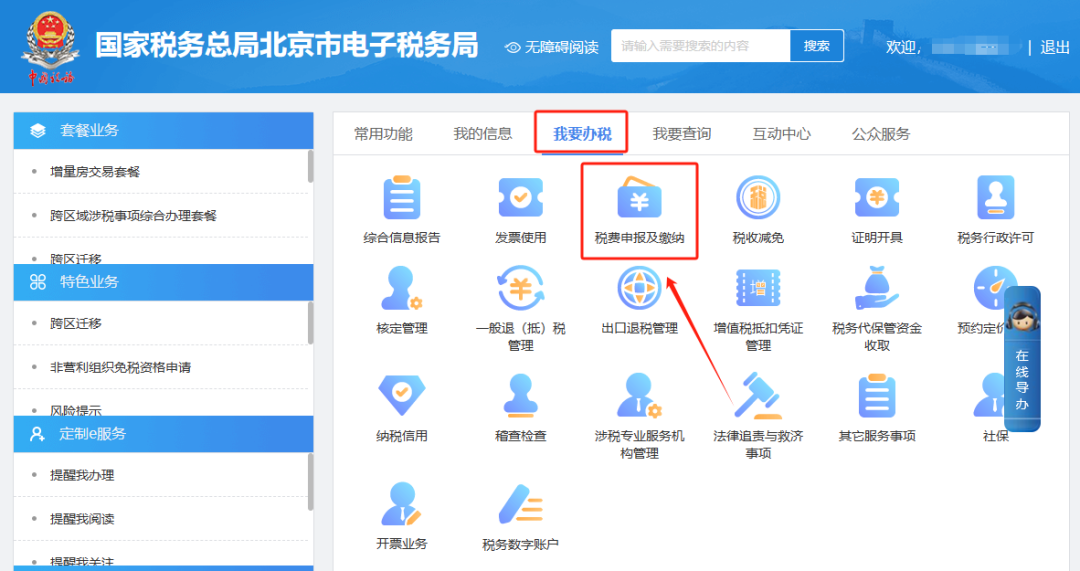This screenshot has height=571, width=1080.
Task: Click the 定制e服务 person icon
Action: [37, 434]
